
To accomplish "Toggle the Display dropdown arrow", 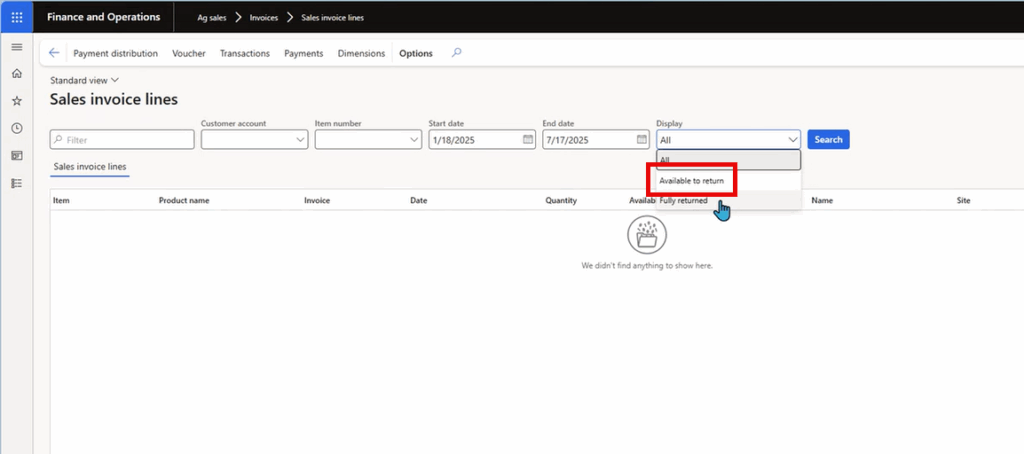I will tap(793, 139).
